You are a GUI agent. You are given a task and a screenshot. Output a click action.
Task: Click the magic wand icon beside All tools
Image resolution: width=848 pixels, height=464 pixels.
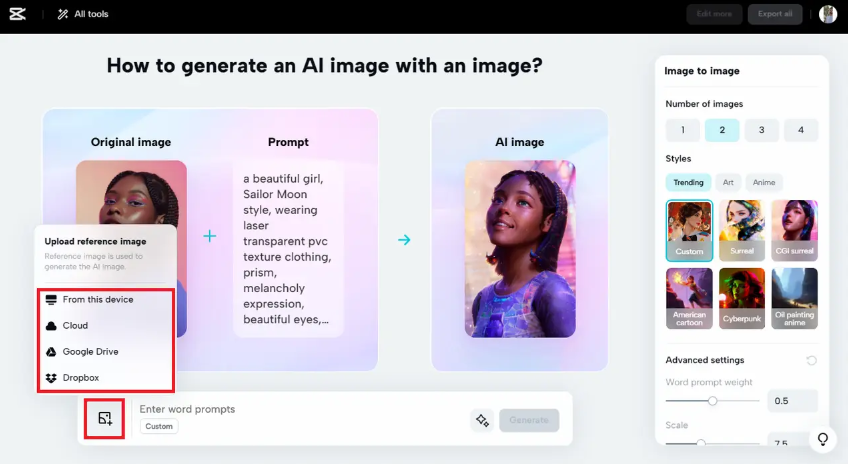coord(63,14)
